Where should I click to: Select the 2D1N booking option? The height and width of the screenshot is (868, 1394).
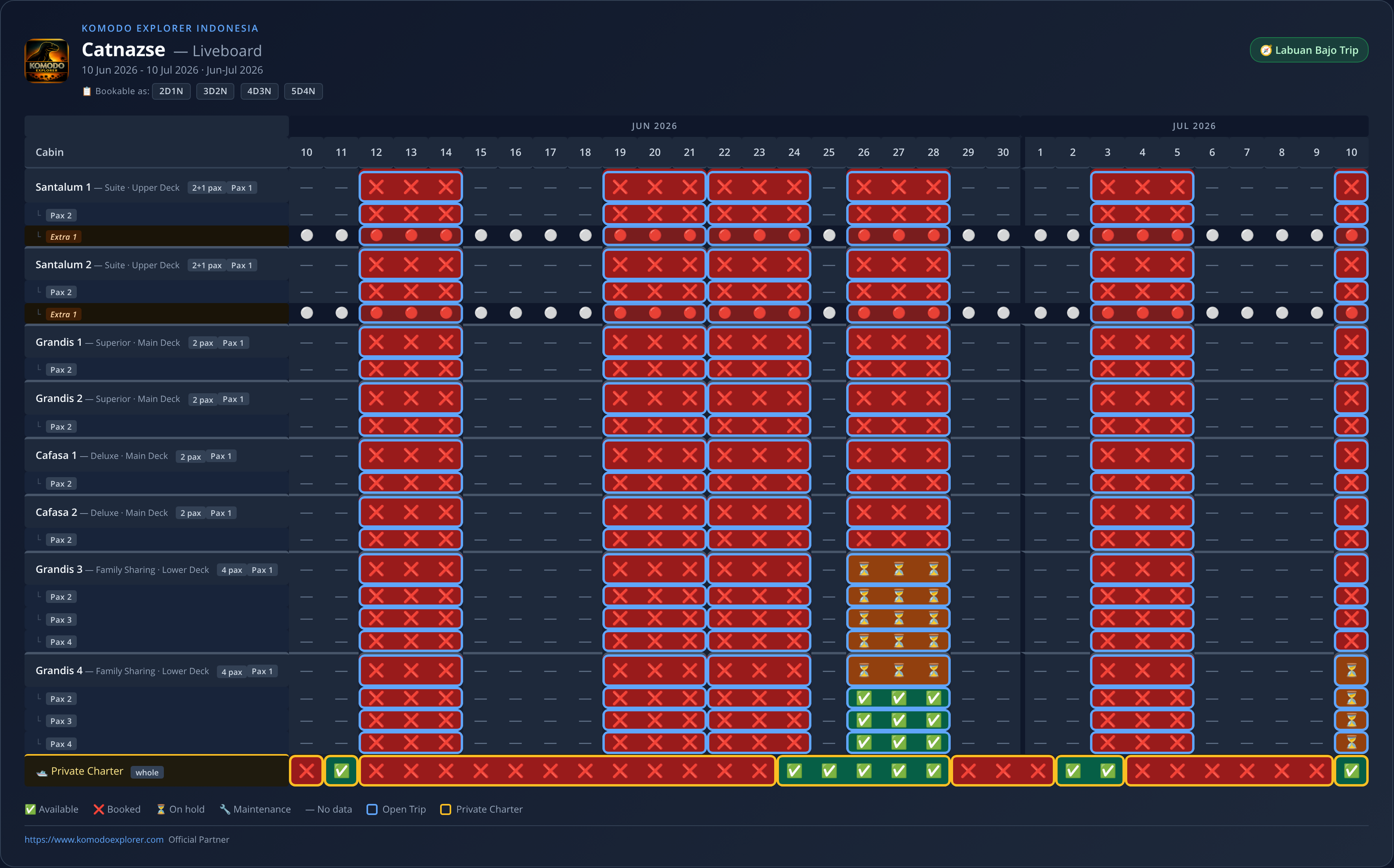point(171,91)
